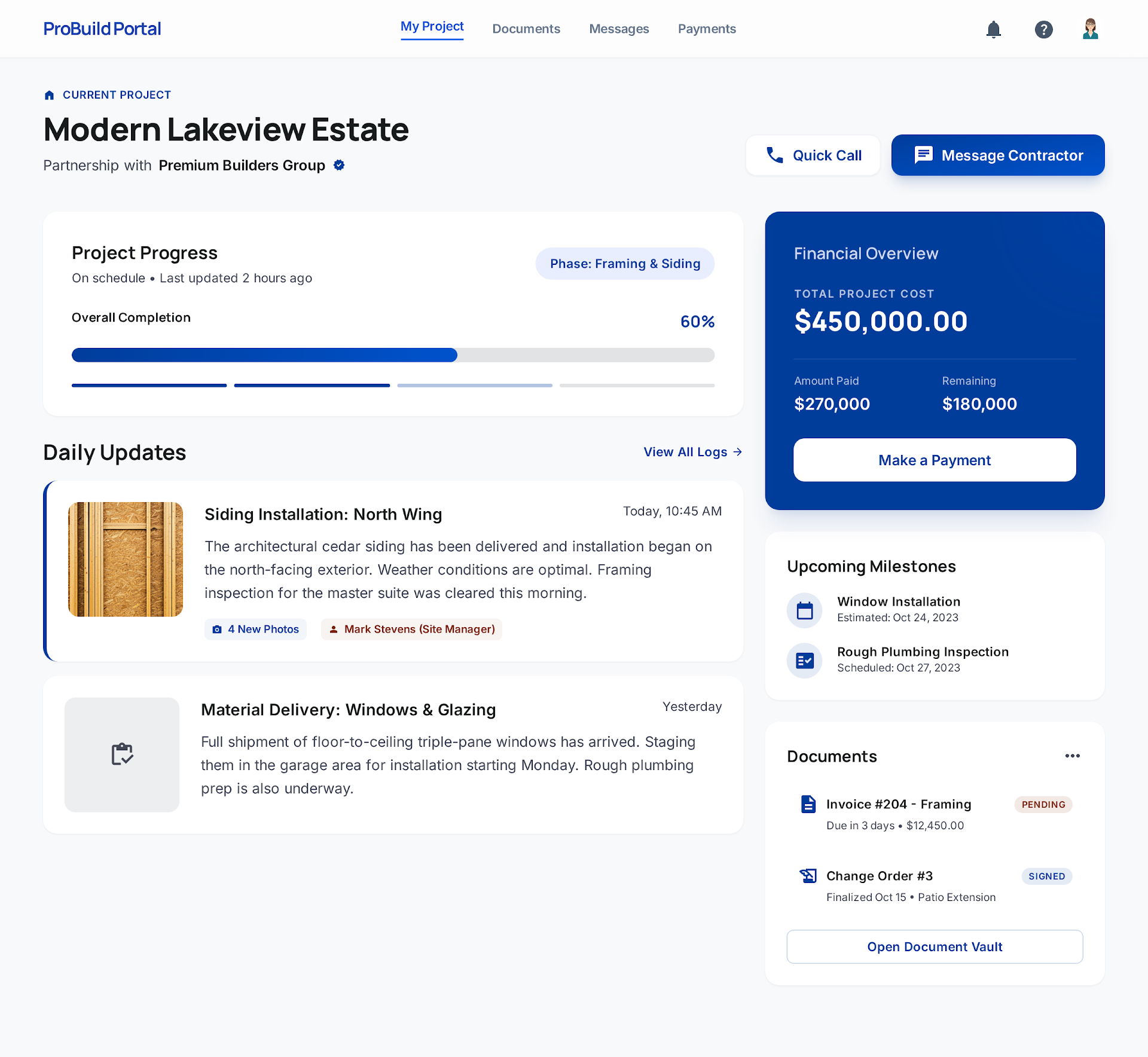Click the checklist icon for Rough Plumbing Inspection
Viewport: 1148px width, 1057px height.
[x=805, y=661]
